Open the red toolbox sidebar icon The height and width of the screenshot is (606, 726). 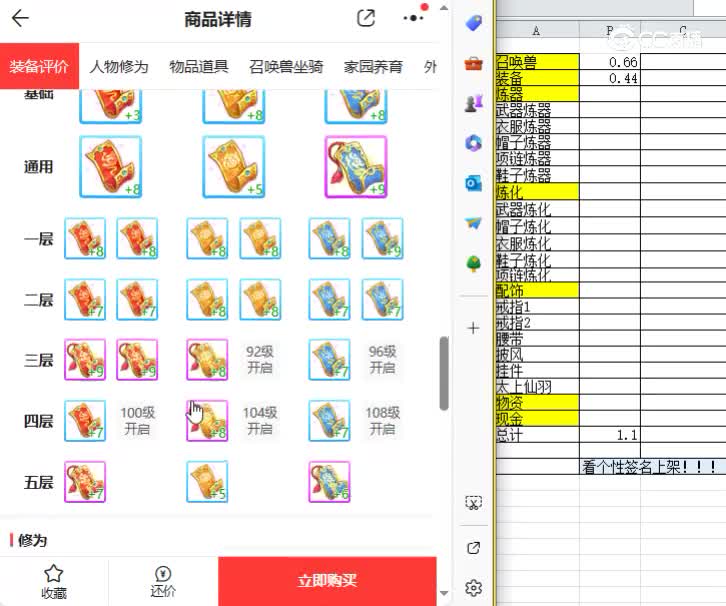coord(473,63)
